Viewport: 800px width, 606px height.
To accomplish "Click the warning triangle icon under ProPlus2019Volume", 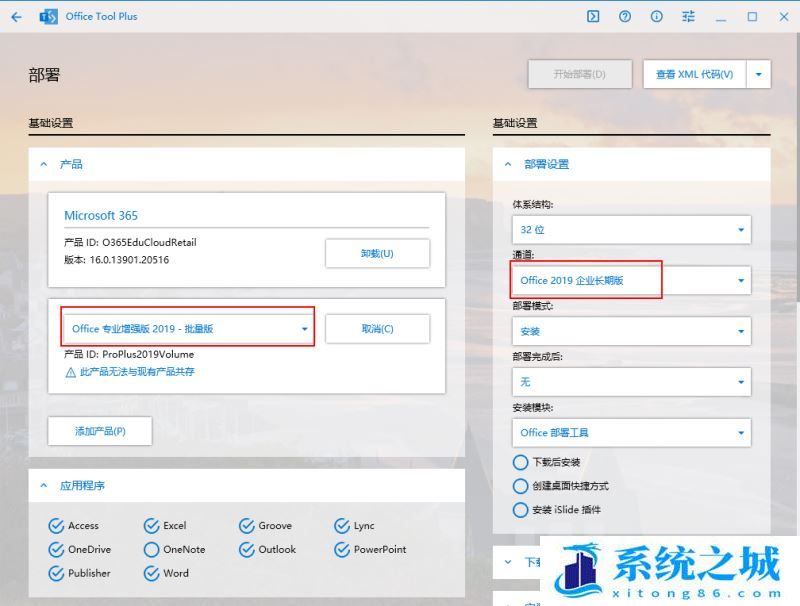I will pos(70,372).
